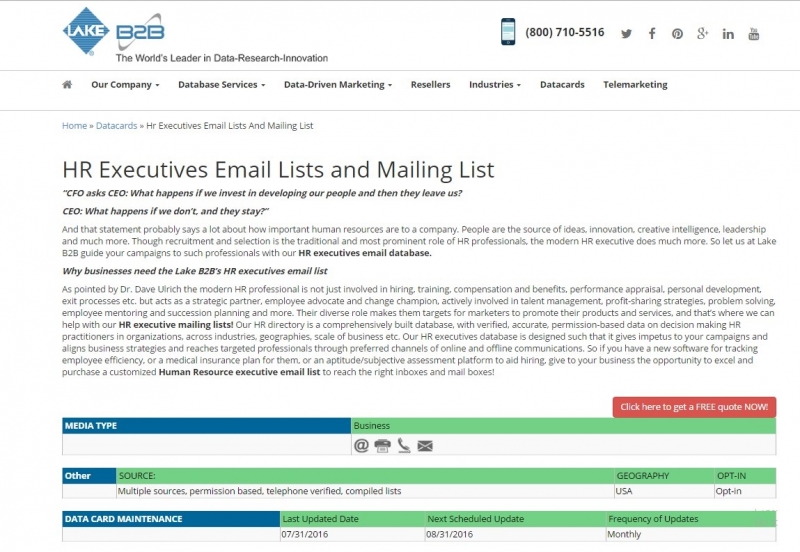Image resolution: width=800 pixels, height=552 pixels.
Task: Follow the Home breadcrumb link
Action: coord(74,126)
